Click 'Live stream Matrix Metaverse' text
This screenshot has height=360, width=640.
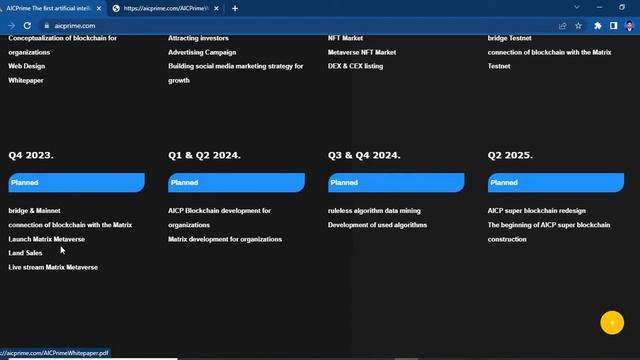[53, 267]
